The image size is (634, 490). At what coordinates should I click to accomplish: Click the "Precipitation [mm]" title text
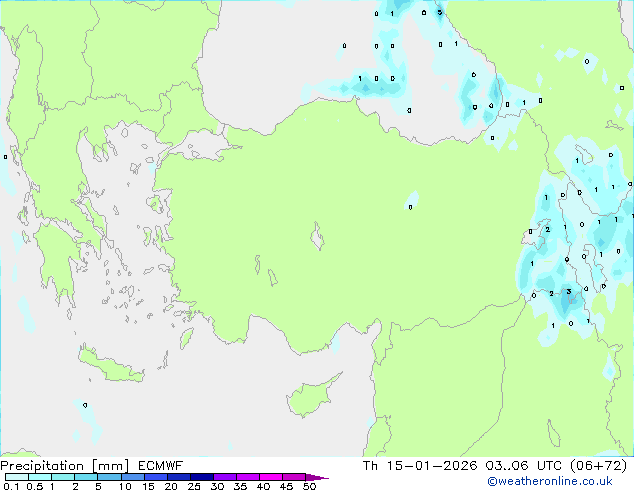point(65,466)
